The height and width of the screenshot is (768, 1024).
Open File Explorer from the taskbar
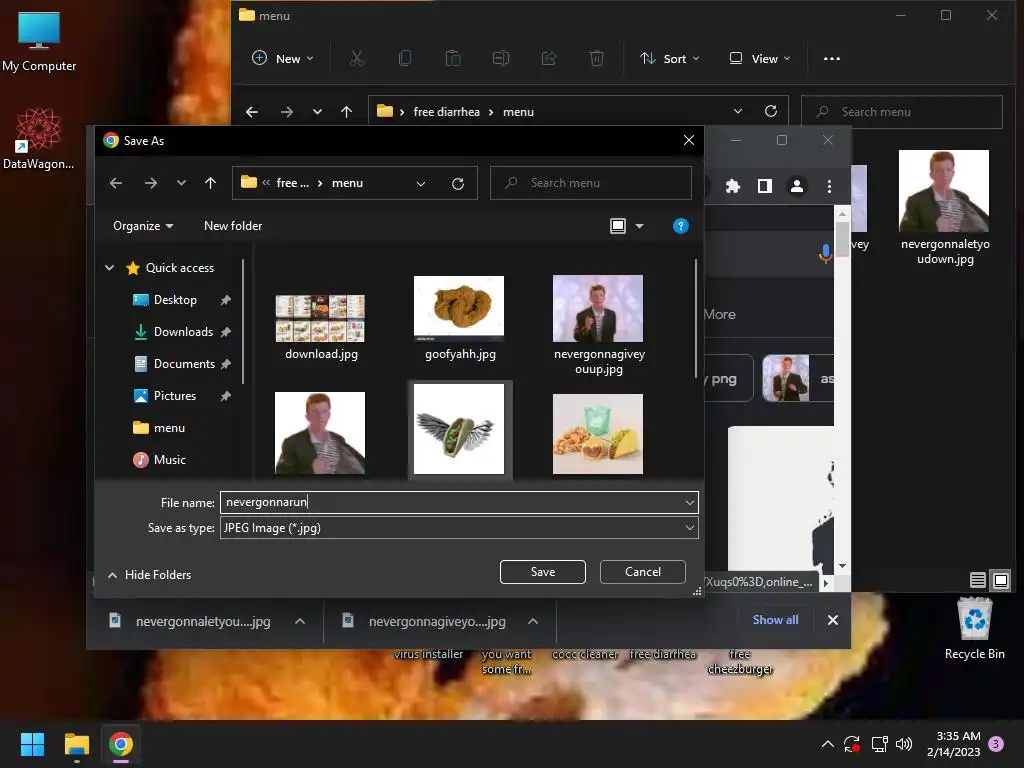76,744
